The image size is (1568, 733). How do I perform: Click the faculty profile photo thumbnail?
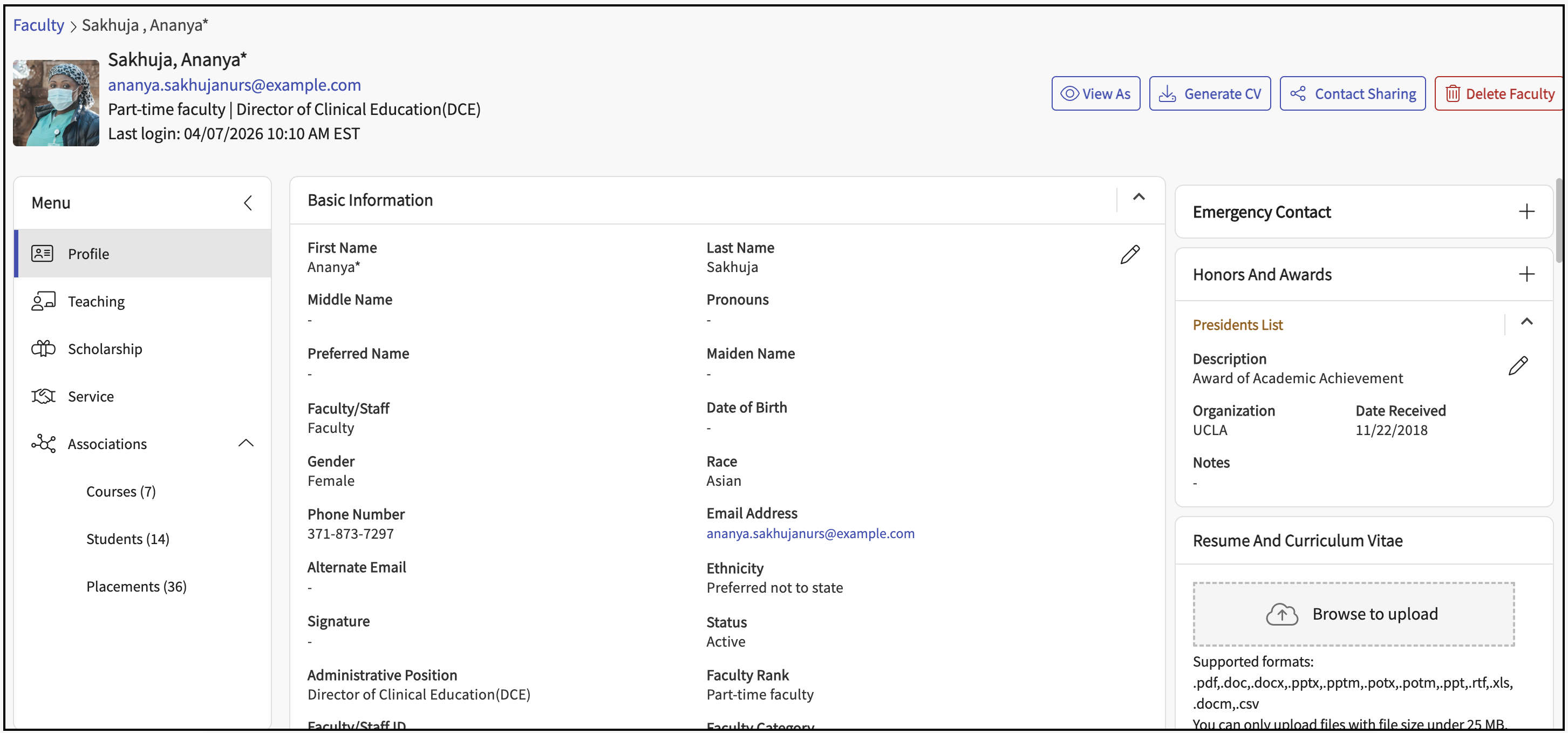click(56, 103)
